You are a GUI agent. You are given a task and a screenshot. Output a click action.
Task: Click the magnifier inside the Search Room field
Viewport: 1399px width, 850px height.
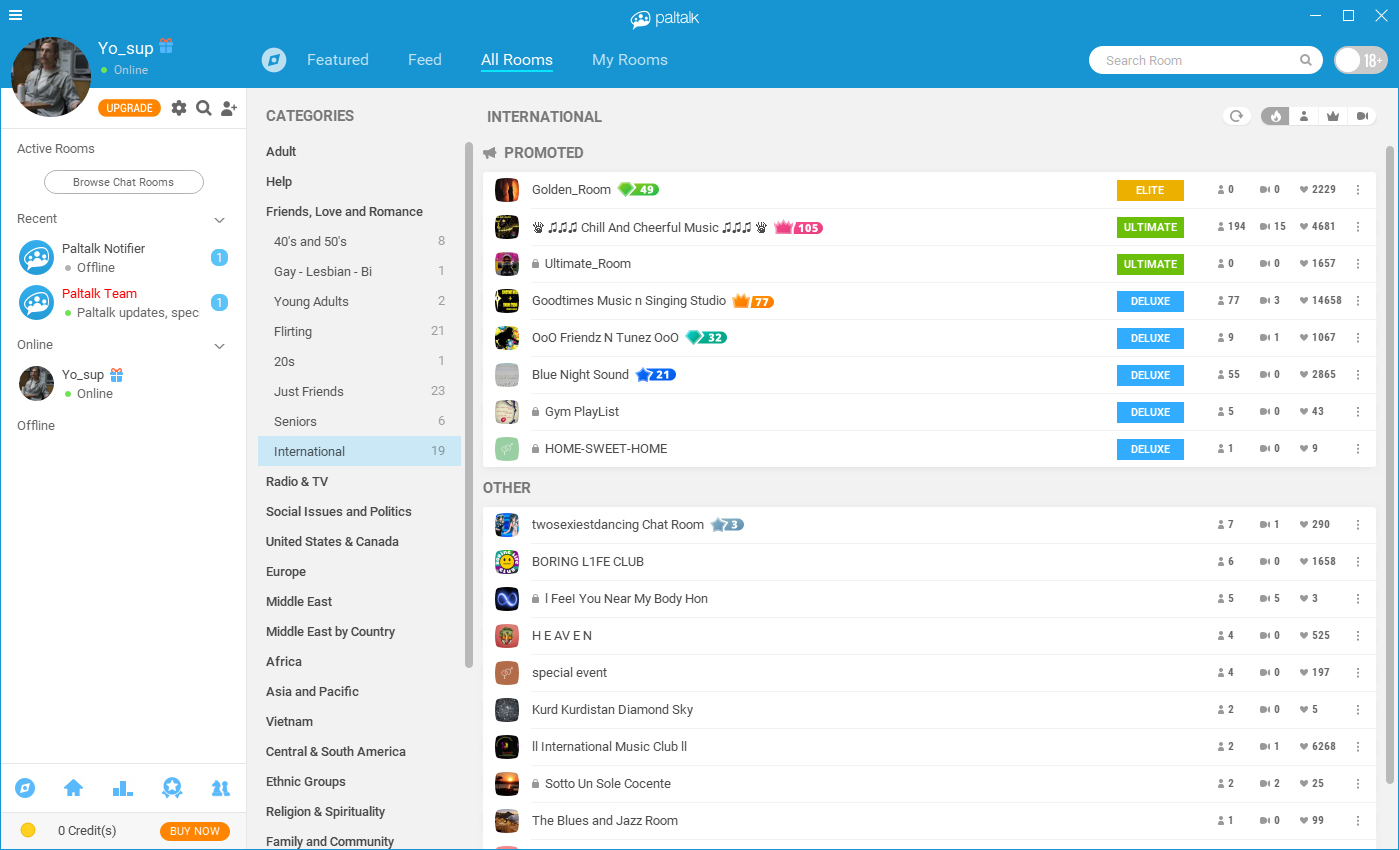pyautogui.click(x=1306, y=60)
